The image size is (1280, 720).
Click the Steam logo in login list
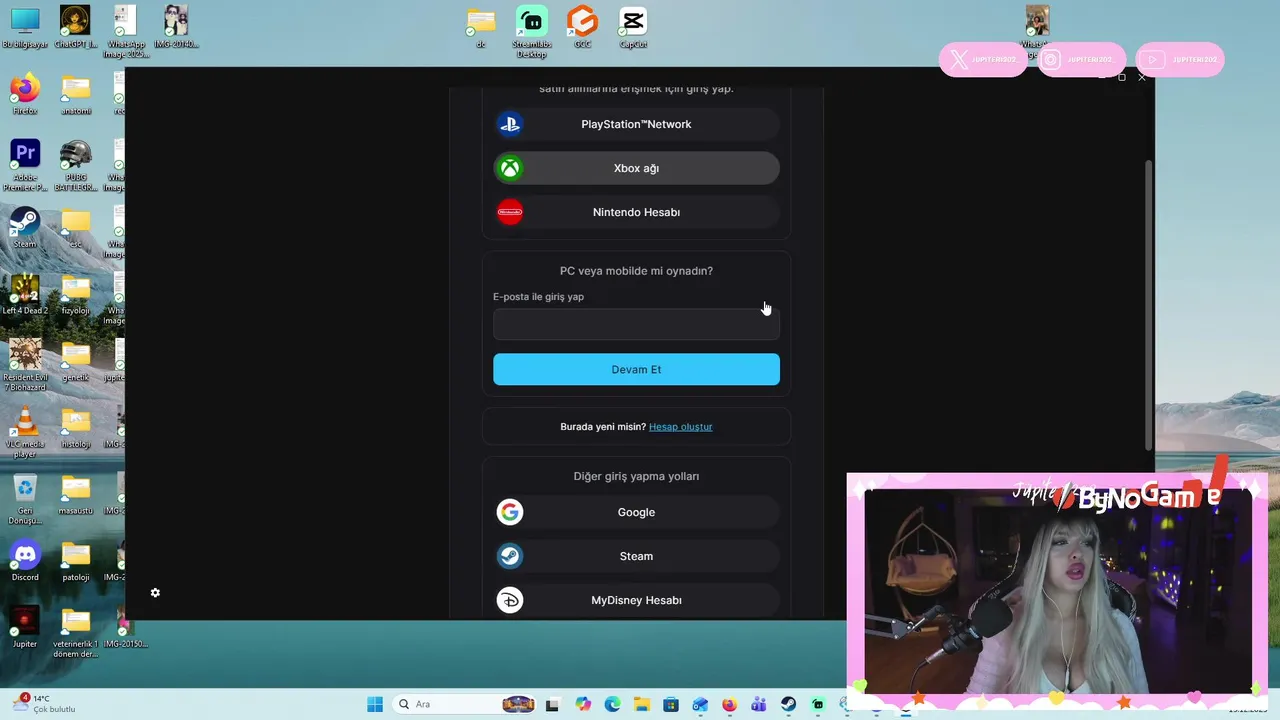pos(510,556)
